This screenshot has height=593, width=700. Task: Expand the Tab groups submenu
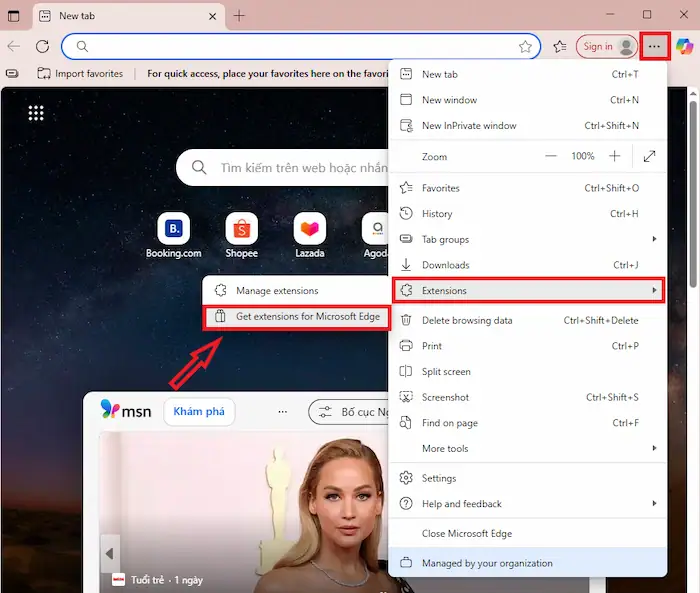pyautogui.click(x=528, y=240)
